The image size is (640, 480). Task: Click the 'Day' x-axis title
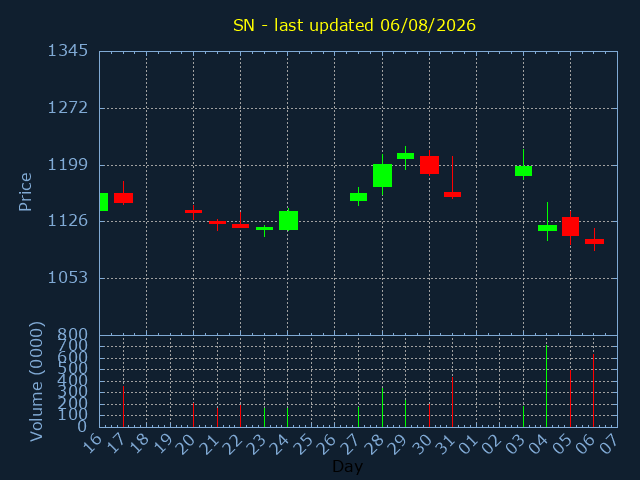pyautogui.click(x=347, y=466)
